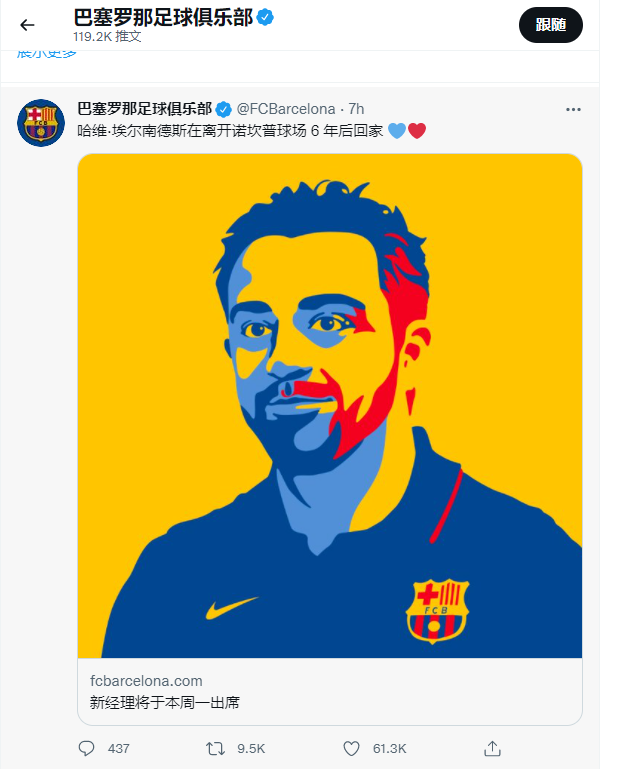Open the @FCBarcelona handle
Viewport: 620px width, 769px height.
(x=286, y=109)
